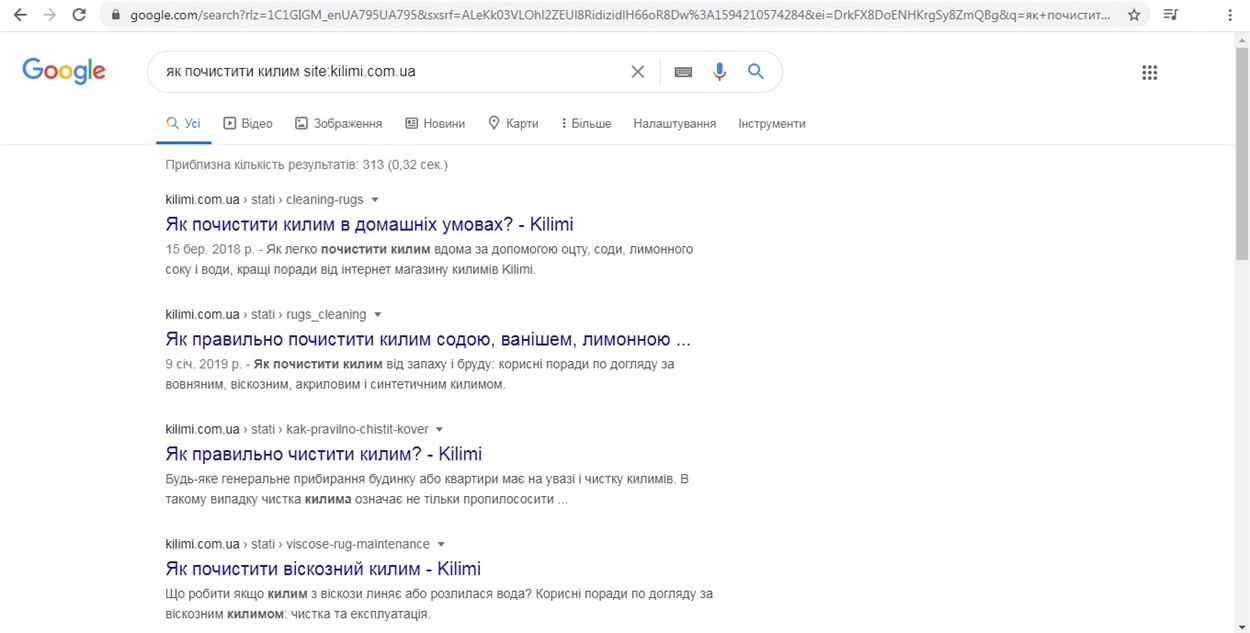Image resolution: width=1250 pixels, height=633 pixels.
Task: Click the padlock site info icon
Action: pyautogui.click(x=116, y=15)
